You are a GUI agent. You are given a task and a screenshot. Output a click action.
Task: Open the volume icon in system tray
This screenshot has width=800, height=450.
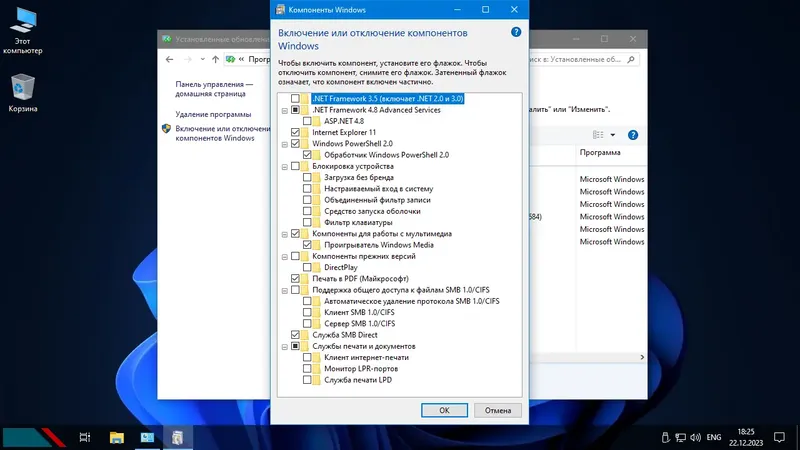tap(695, 437)
